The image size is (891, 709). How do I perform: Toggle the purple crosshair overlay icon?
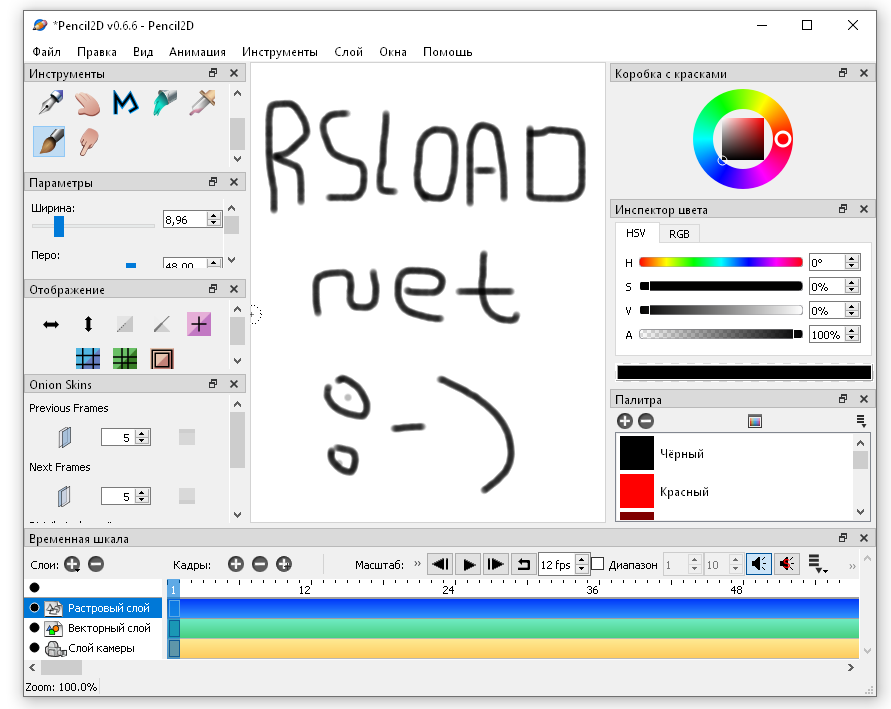199,324
